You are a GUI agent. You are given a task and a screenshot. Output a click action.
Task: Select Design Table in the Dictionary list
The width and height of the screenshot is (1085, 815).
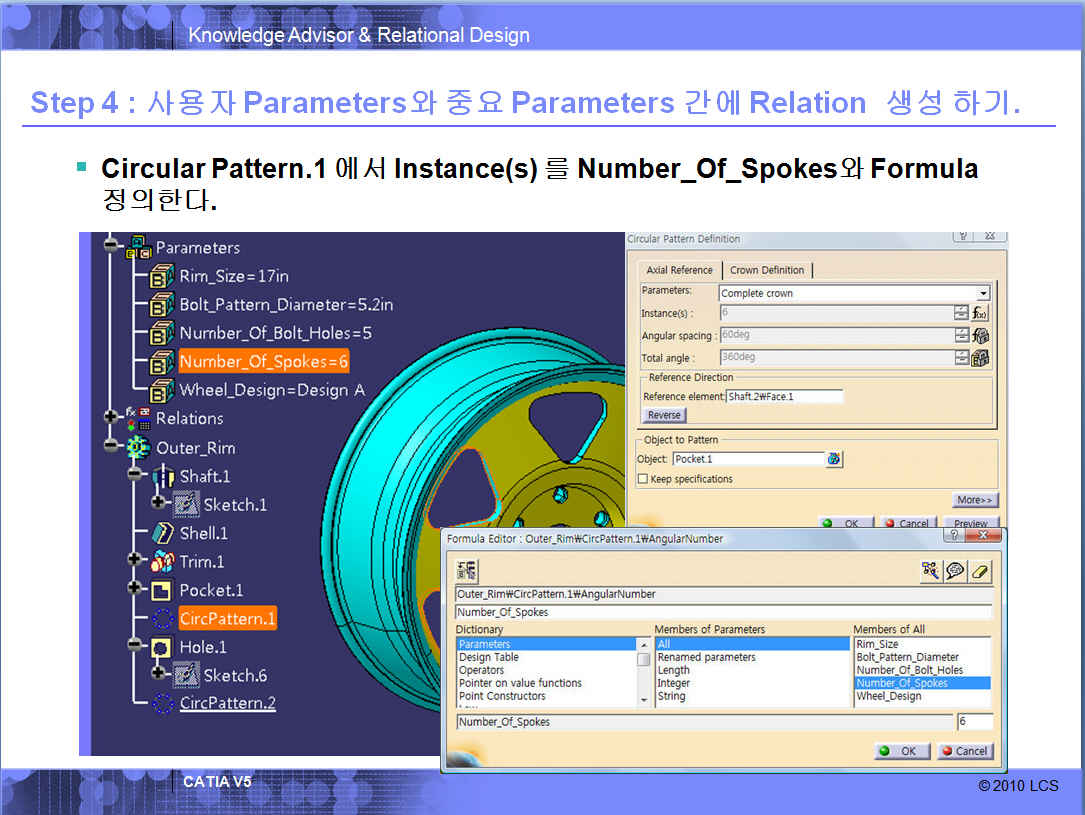(488, 657)
